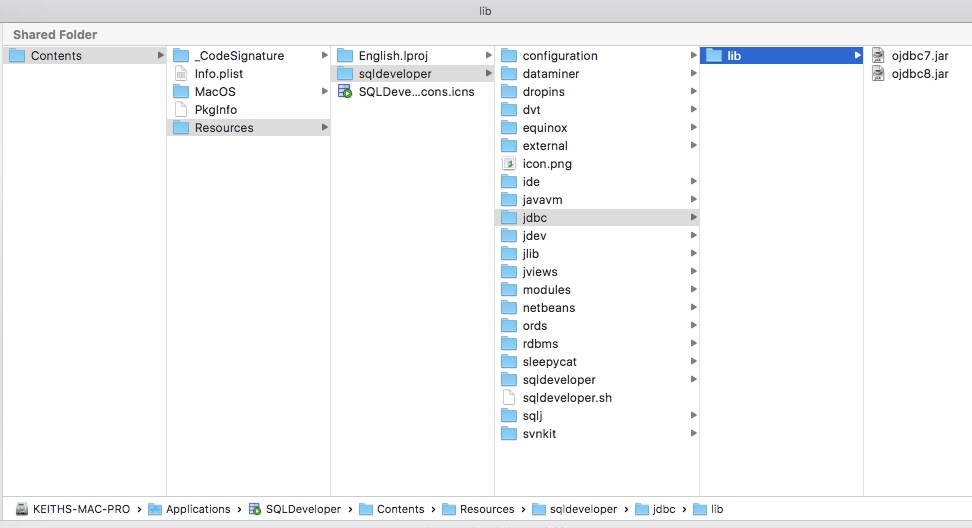Expand the Resources folder arrow
The width and height of the screenshot is (972, 528).
point(324,127)
